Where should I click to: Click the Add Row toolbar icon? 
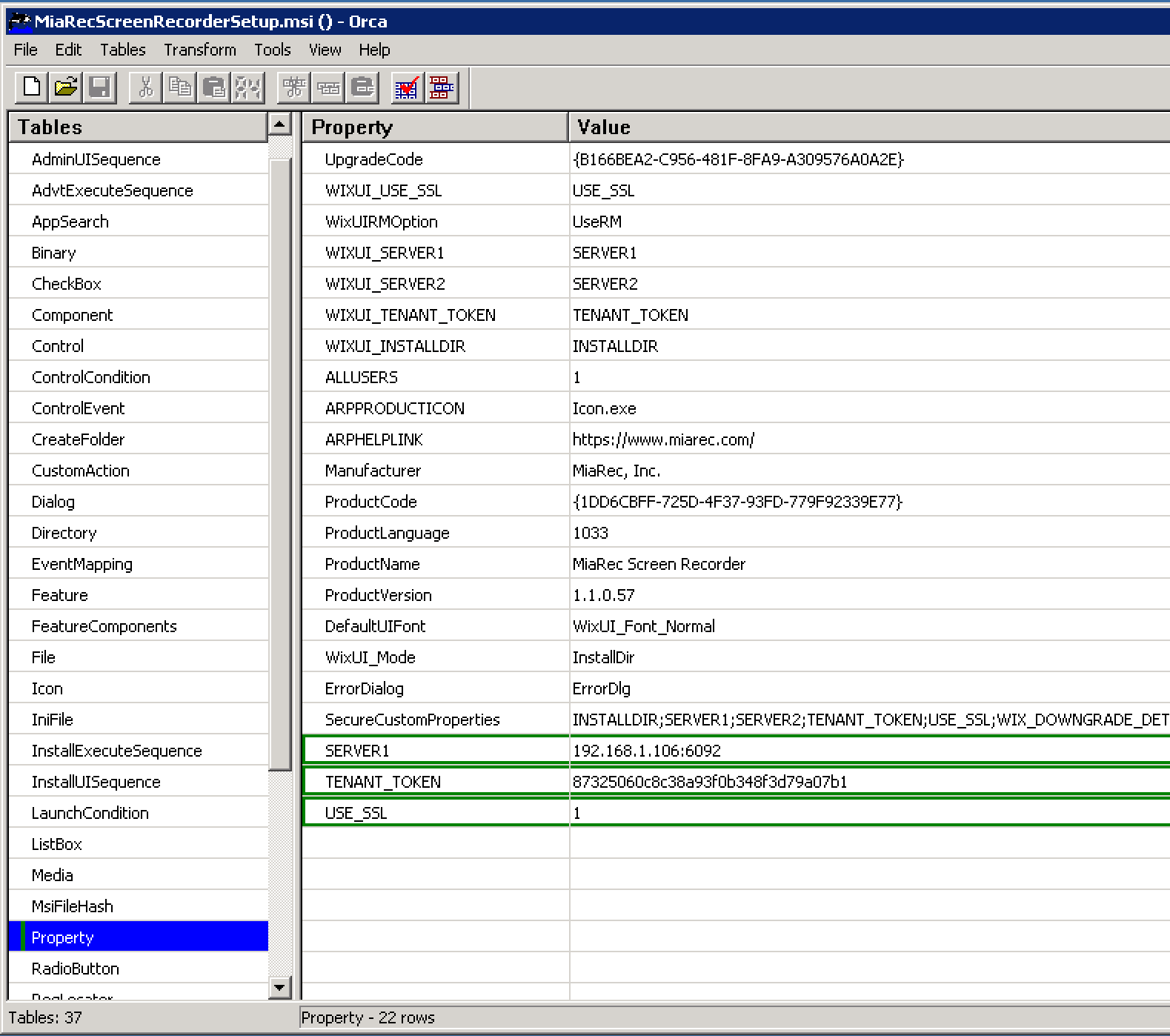(x=328, y=87)
